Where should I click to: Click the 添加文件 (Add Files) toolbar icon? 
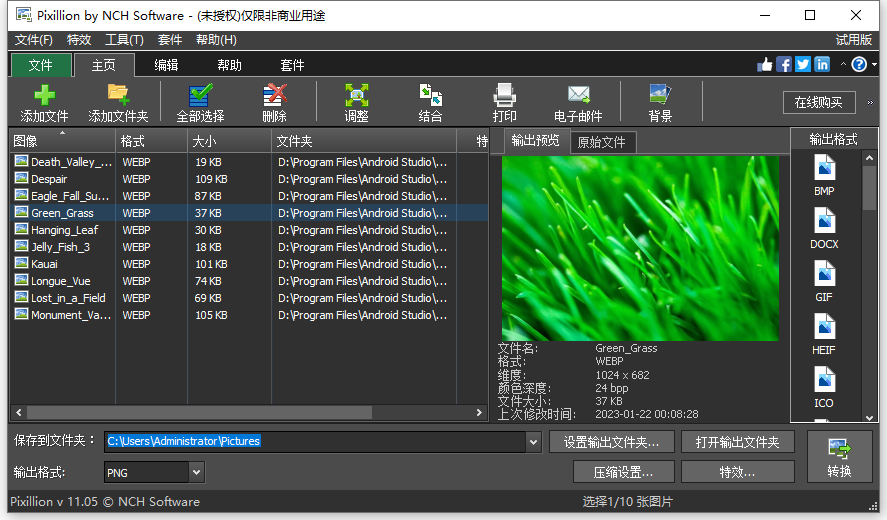tap(44, 102)
